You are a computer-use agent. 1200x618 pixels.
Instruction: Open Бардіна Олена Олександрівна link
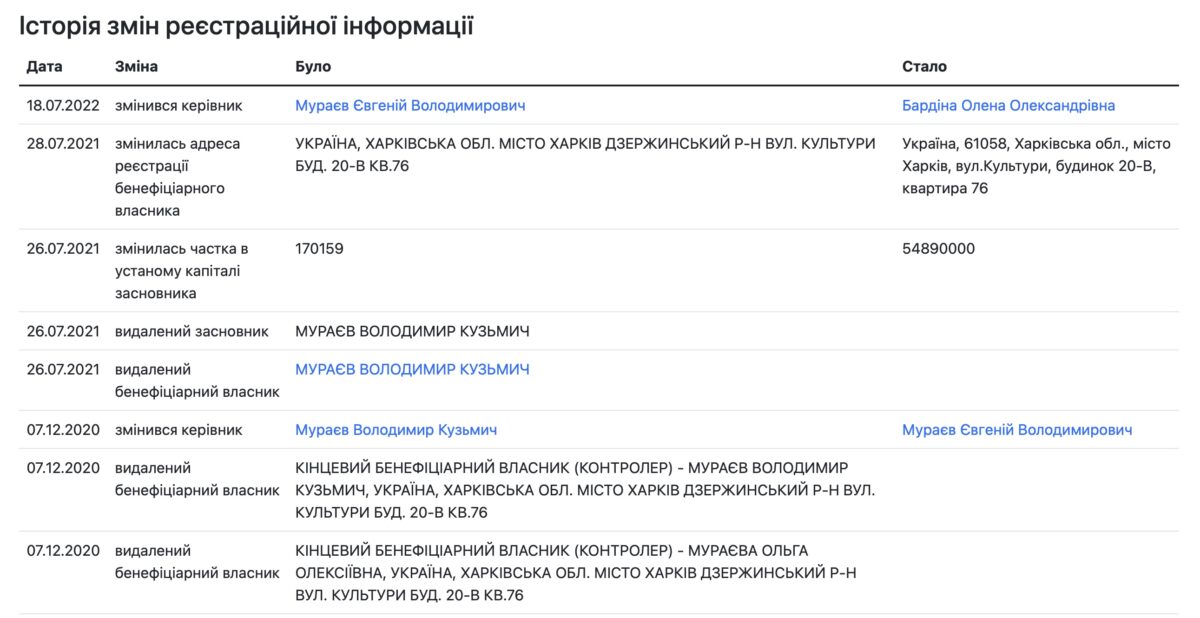coord(1008,106)
